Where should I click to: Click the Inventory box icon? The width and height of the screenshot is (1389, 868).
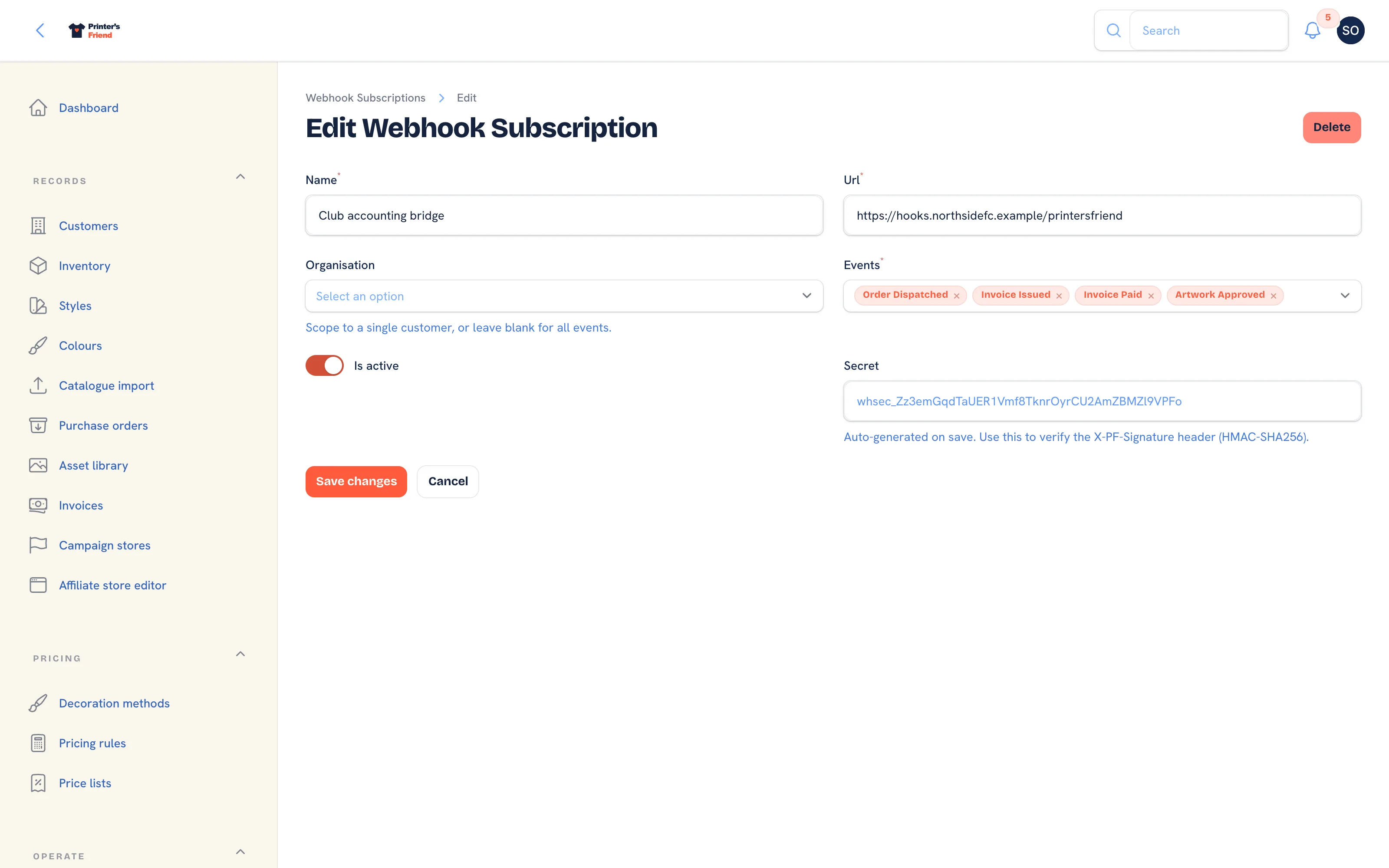pyautogui.click(x=38, y=266)
